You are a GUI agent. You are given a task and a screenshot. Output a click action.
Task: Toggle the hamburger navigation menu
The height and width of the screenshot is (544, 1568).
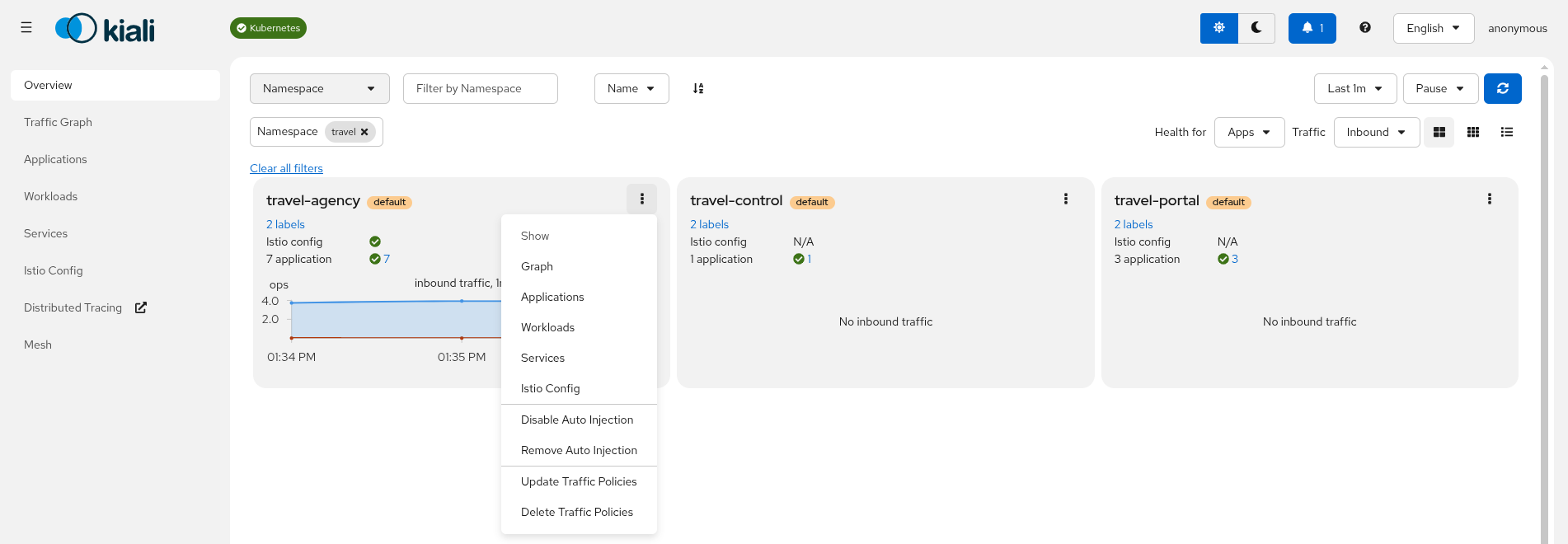pyautogui.click(x=26, y=28)
